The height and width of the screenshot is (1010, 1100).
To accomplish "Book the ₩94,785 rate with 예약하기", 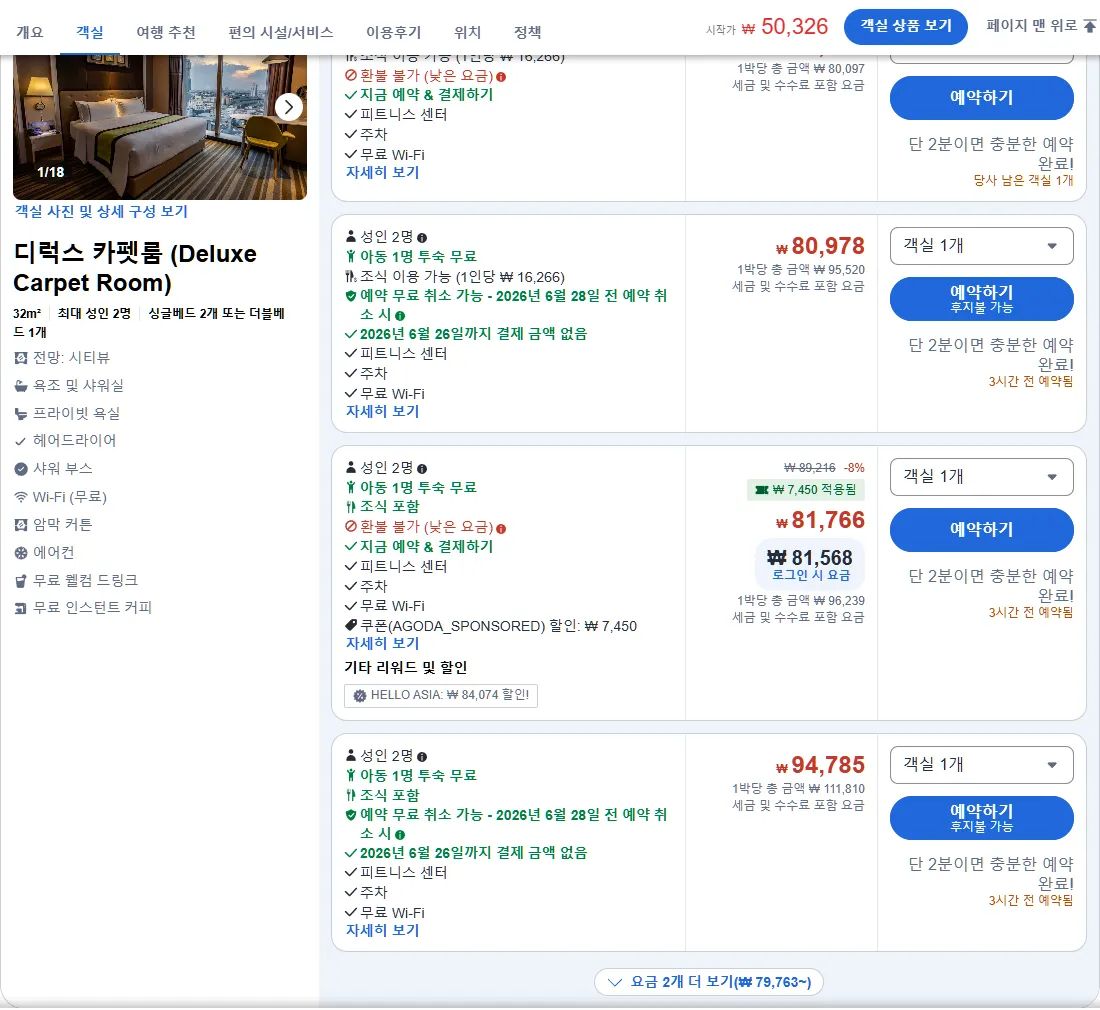I will [981, 818].
